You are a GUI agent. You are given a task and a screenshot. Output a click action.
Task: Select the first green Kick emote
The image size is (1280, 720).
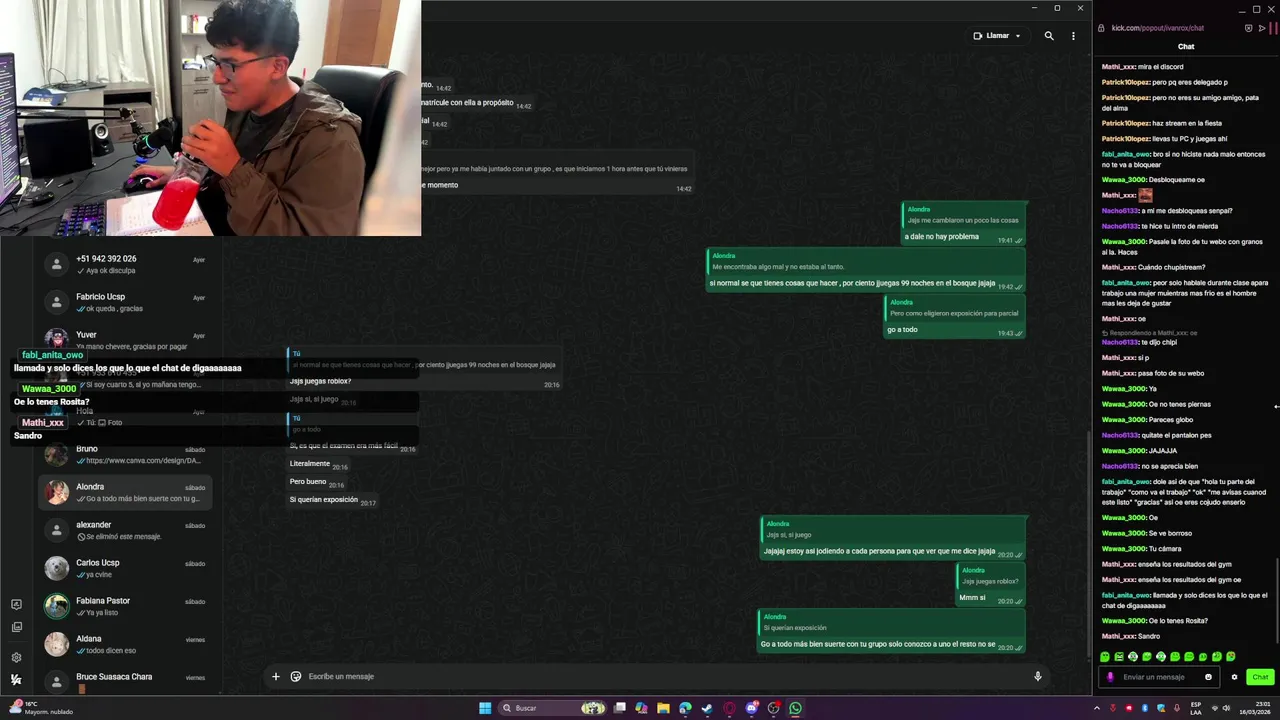coord(1105,657)
